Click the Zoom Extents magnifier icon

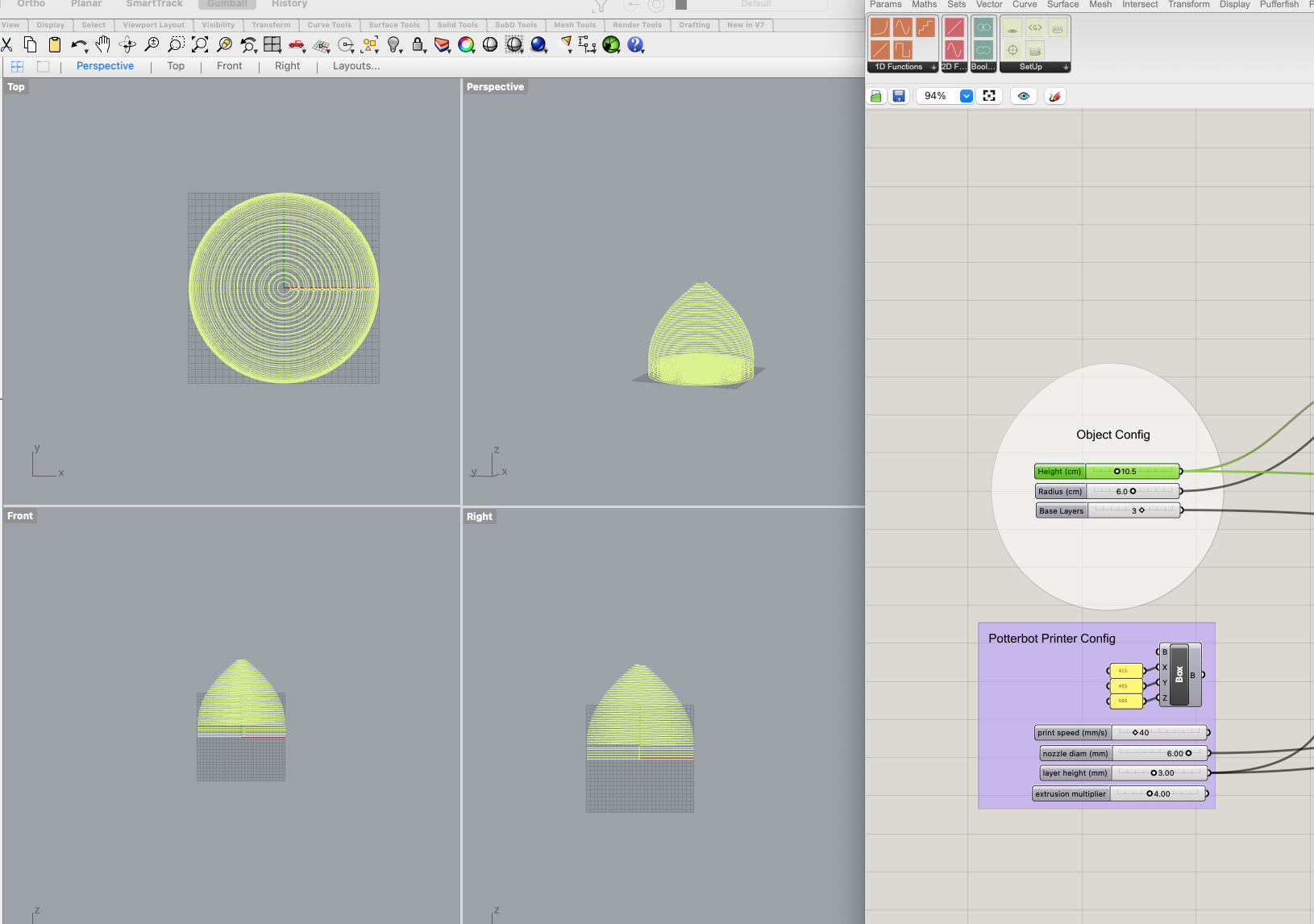click(200, 45)
